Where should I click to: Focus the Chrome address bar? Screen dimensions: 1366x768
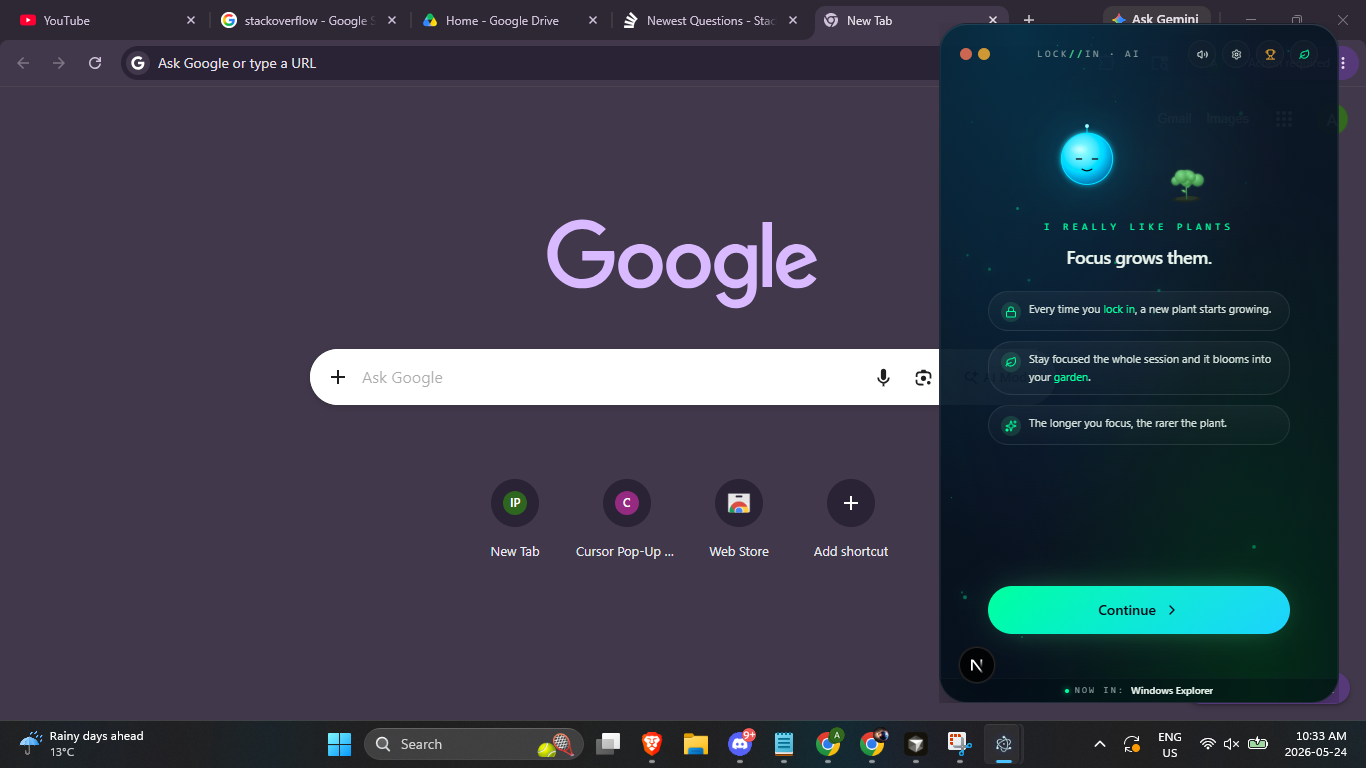[530, 63]
